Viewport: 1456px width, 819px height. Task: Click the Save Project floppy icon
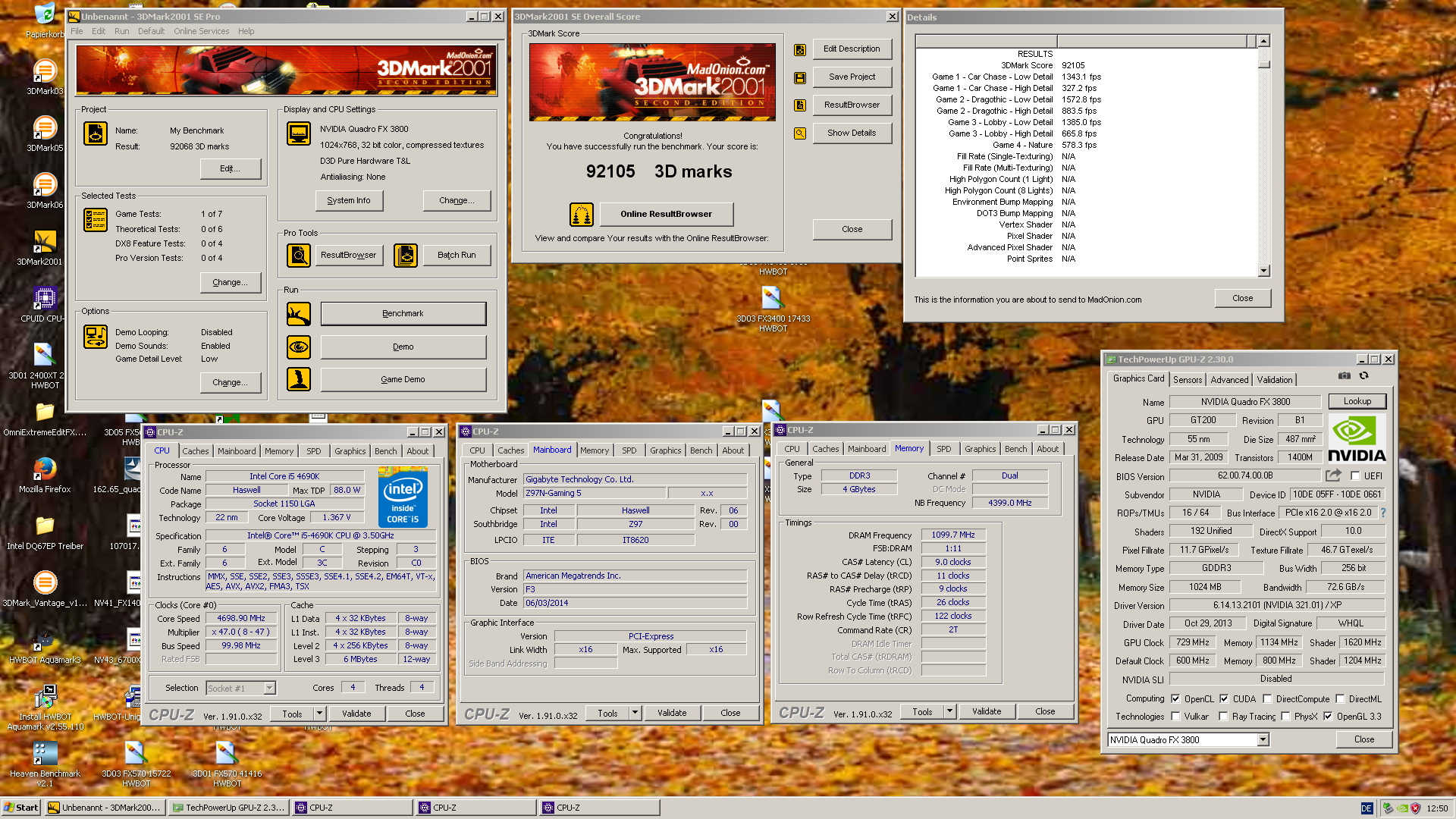coord(799,77)
